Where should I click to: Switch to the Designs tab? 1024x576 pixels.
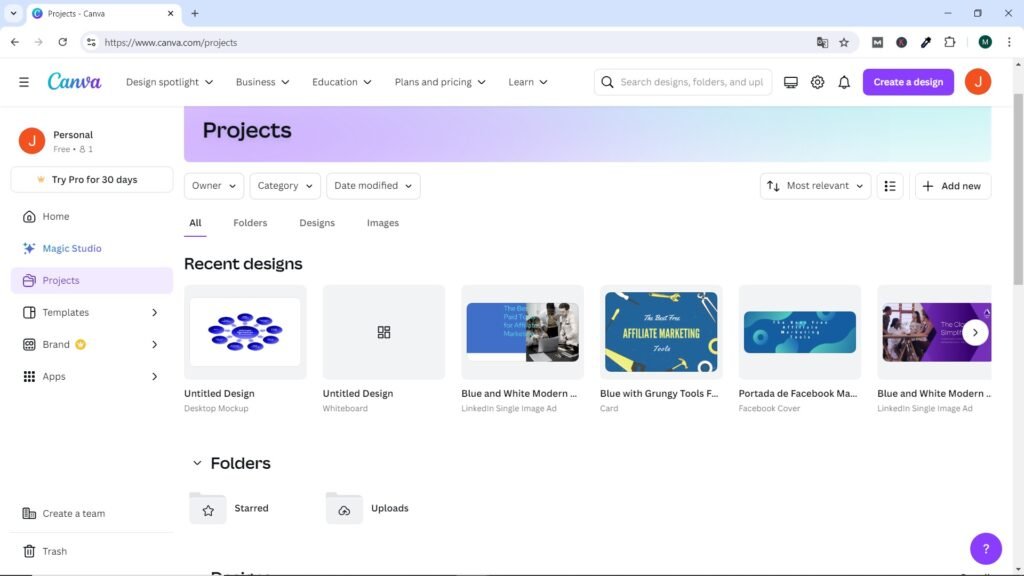point(317,223)
